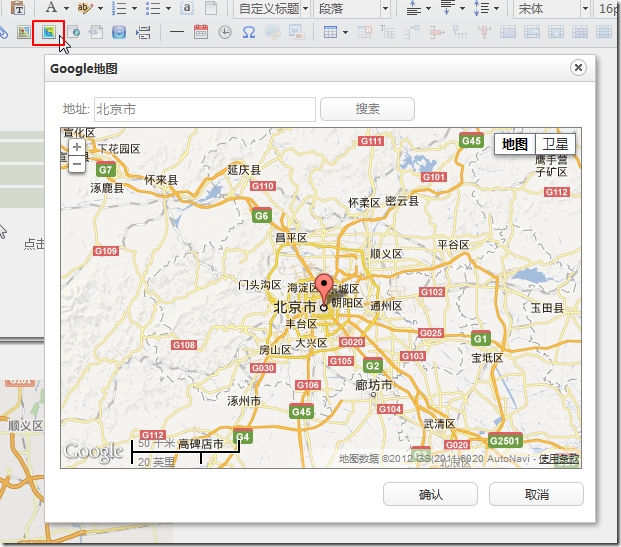This screenshot has width=621, height=547.
Task: Click the screenshot capture icon
Action: tap(273, 32)
